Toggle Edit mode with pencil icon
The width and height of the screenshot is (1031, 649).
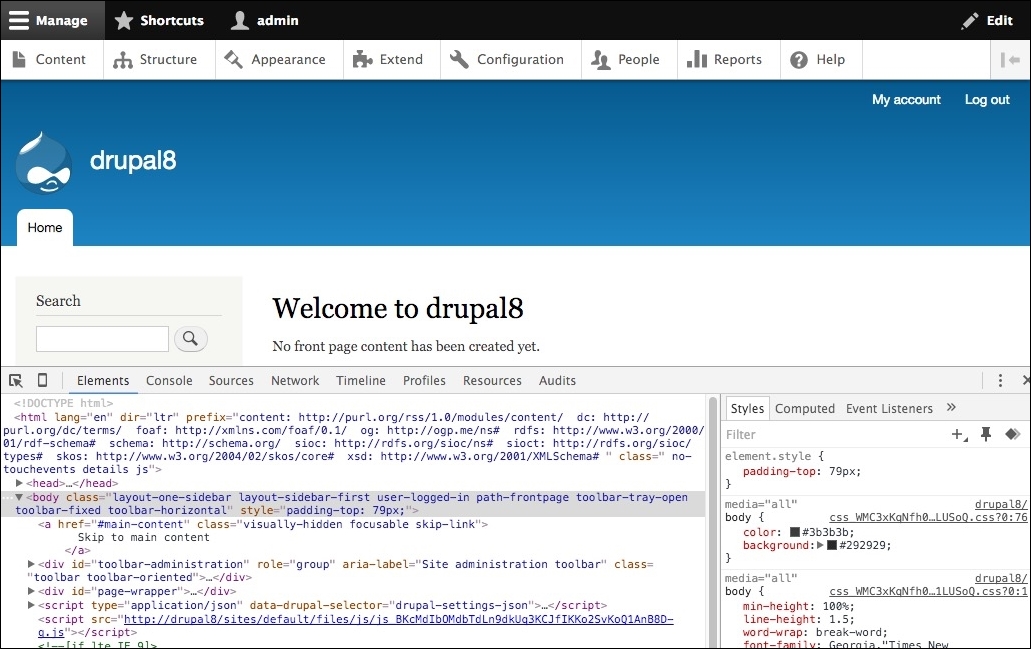pos(987,20)
